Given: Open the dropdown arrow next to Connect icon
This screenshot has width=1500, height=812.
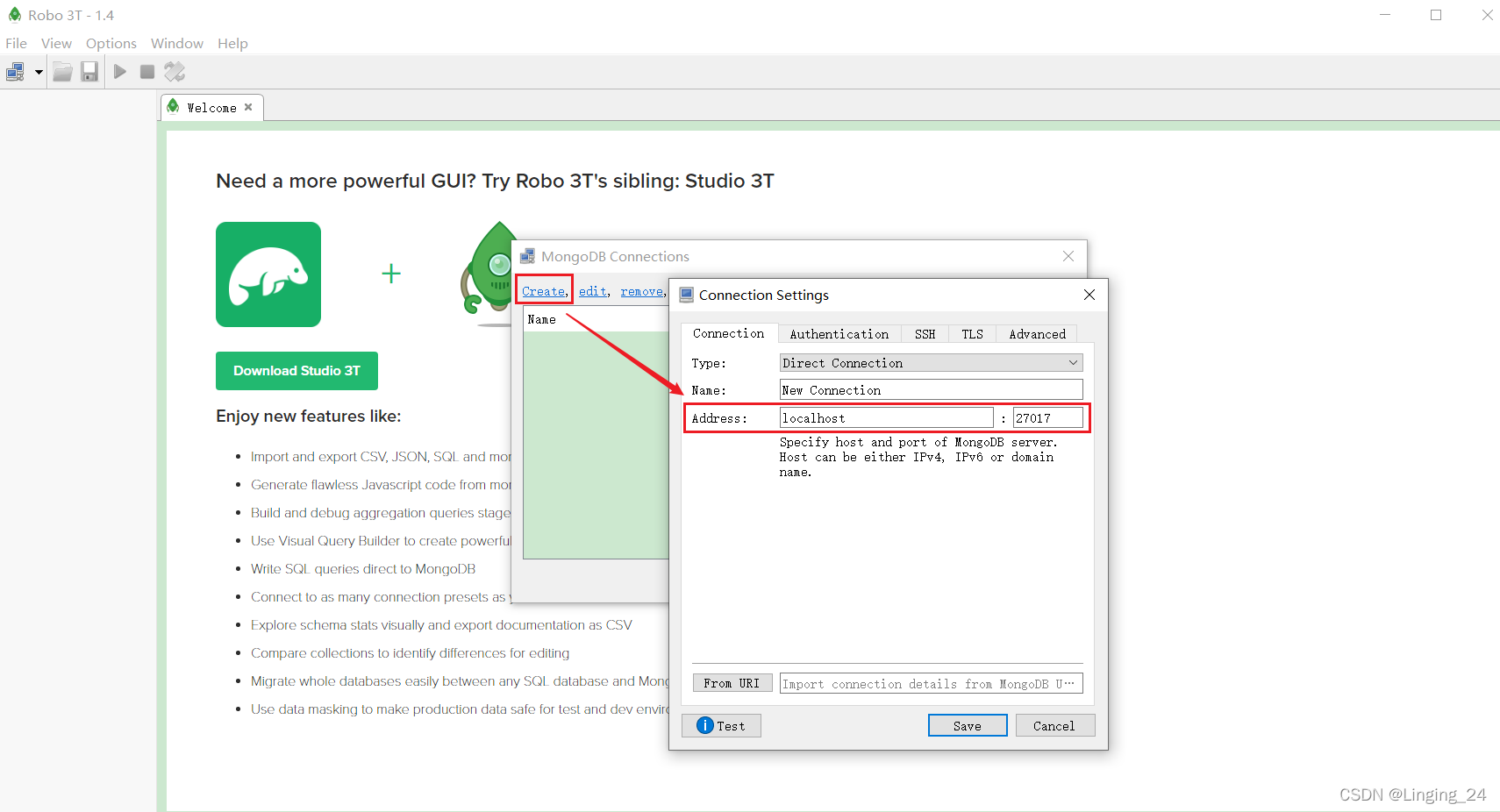Looking at the screenshot, I should (x=39, y=72).
